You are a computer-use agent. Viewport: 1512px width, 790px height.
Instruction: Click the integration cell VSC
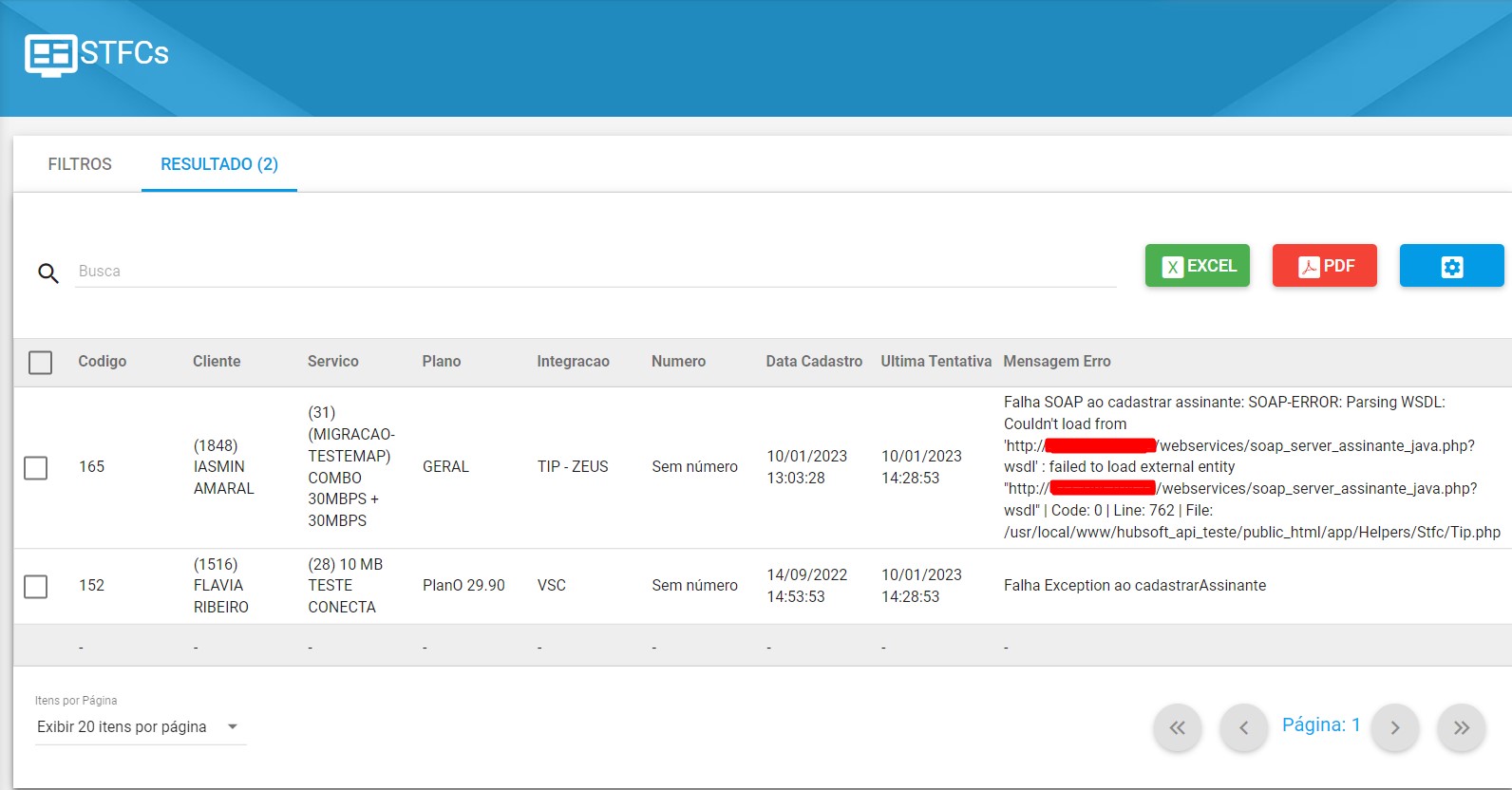pos(552,586)
